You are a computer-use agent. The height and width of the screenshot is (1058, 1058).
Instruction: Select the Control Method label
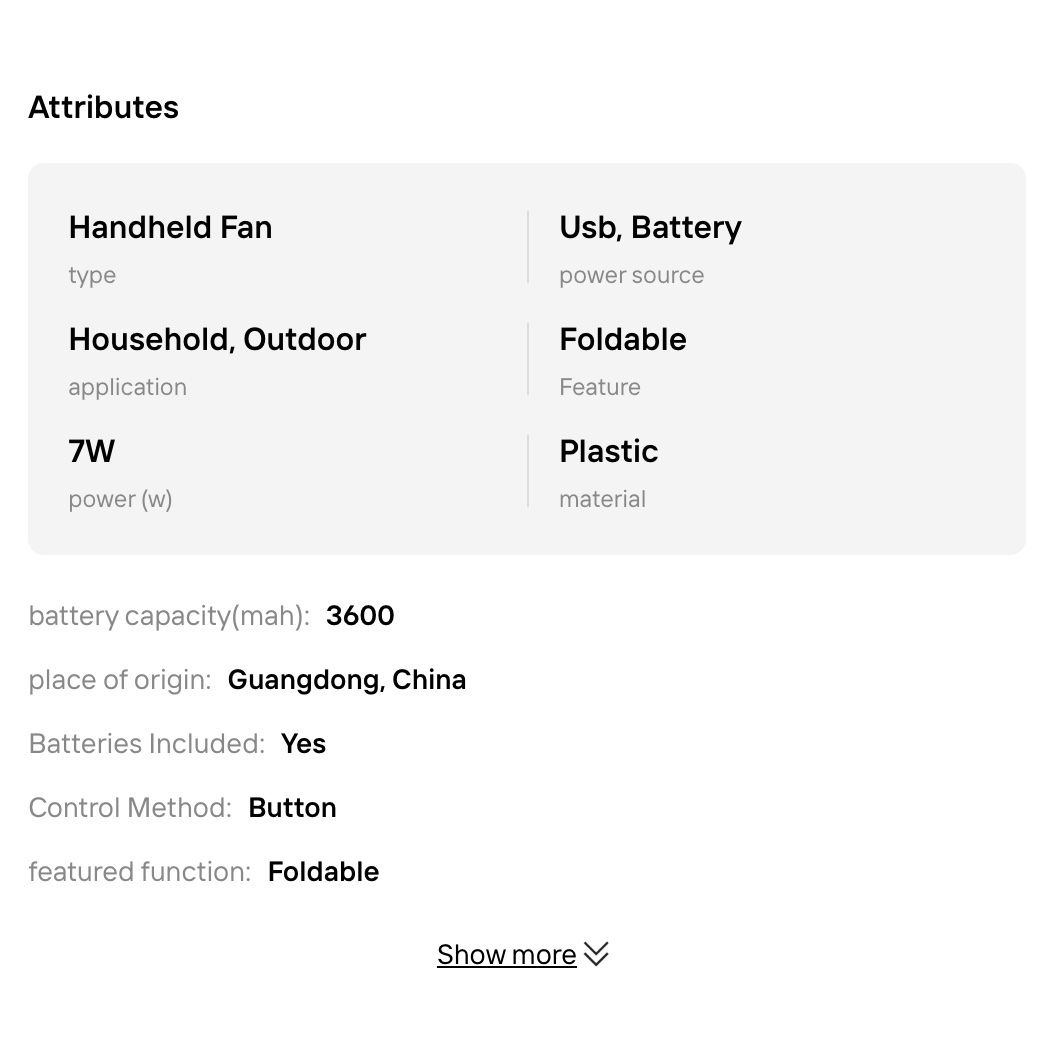[130, 807]
